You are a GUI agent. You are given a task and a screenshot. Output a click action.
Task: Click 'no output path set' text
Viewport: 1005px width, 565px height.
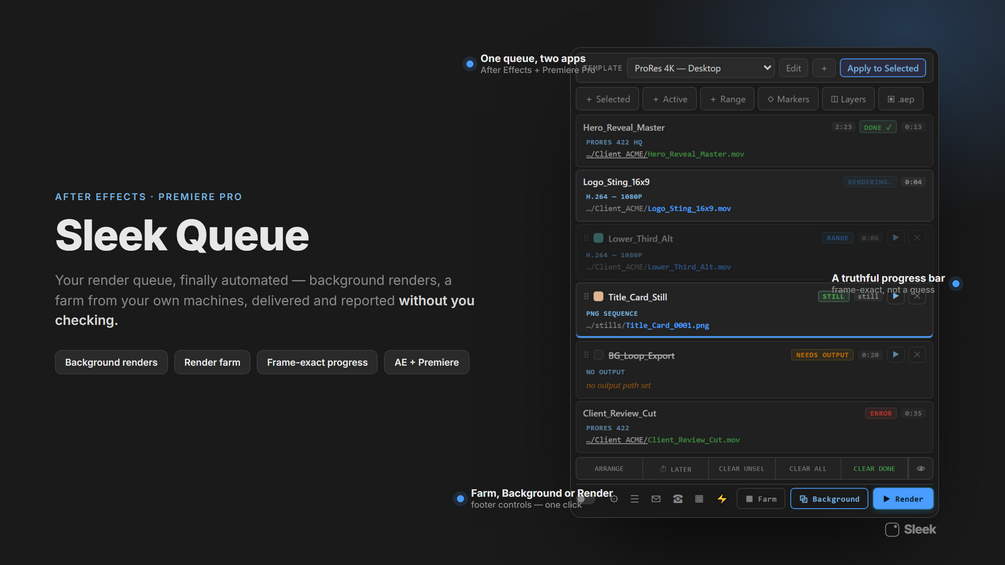click(618, 386)
